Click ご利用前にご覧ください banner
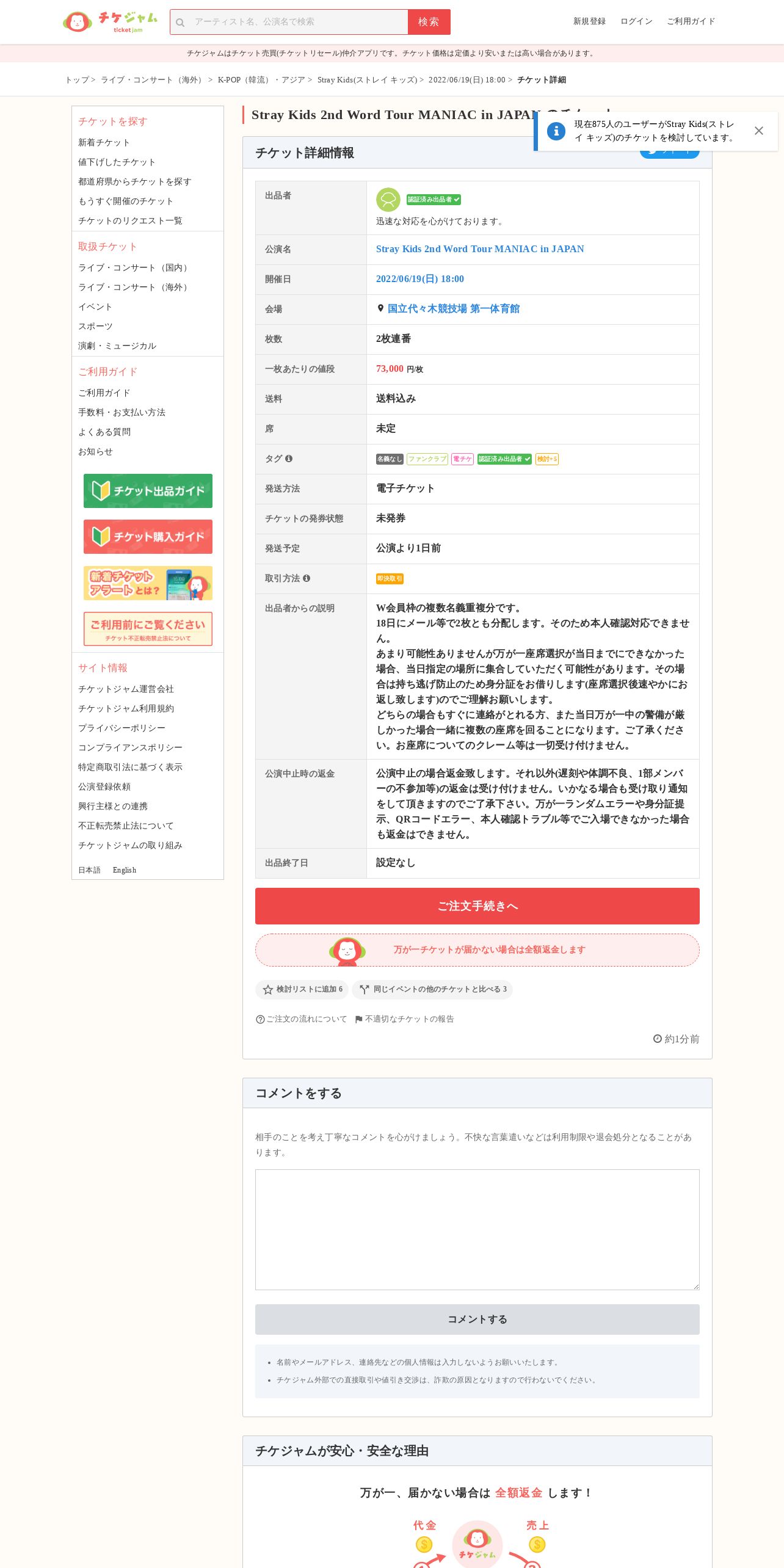This screenshot has width=784, height=1568. click(148, 629)
